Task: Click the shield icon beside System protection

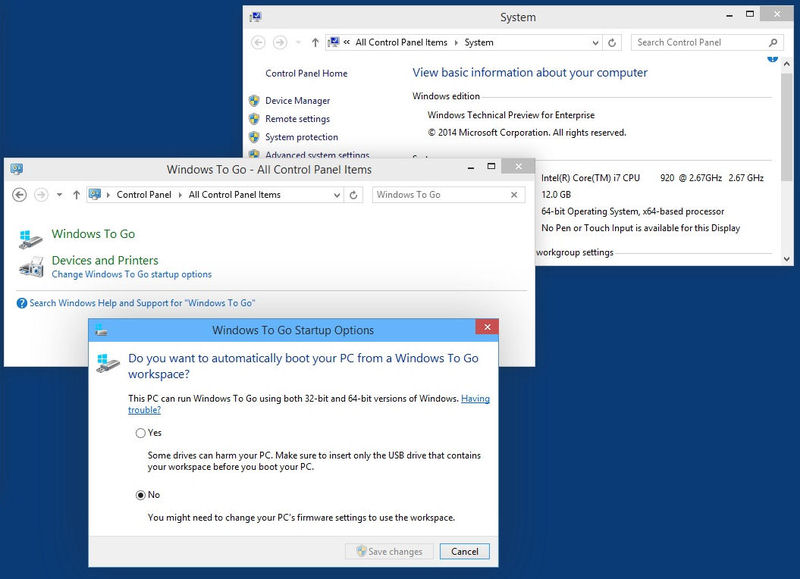Action: 254,137
